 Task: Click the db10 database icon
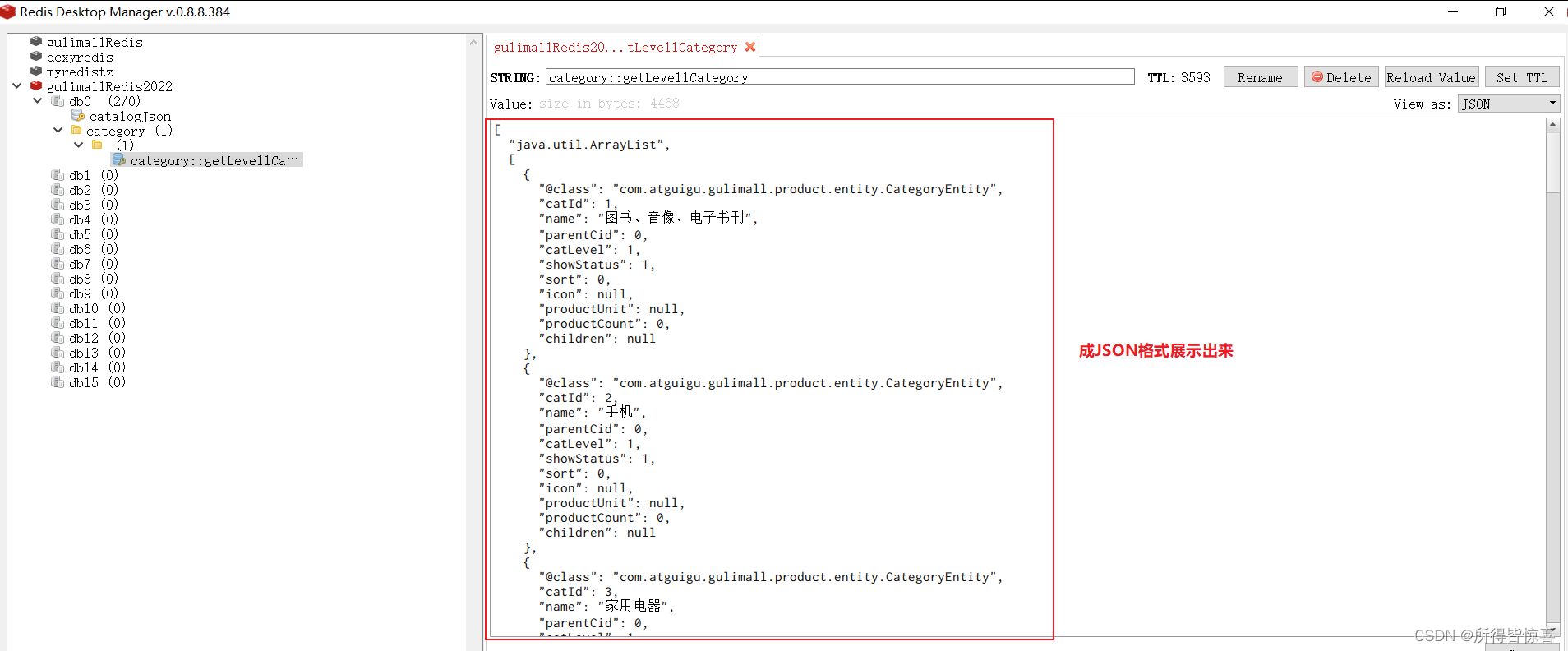pos(58,308)
